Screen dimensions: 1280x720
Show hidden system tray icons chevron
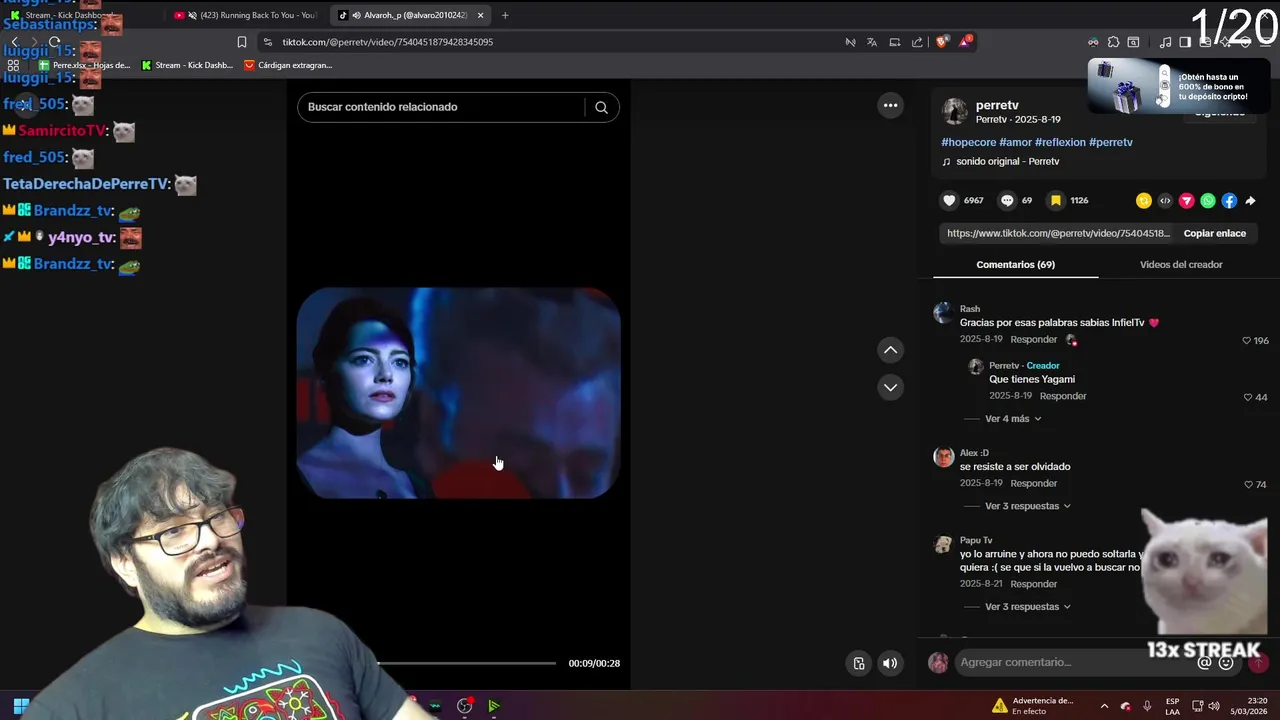[x=1104, y=706]
